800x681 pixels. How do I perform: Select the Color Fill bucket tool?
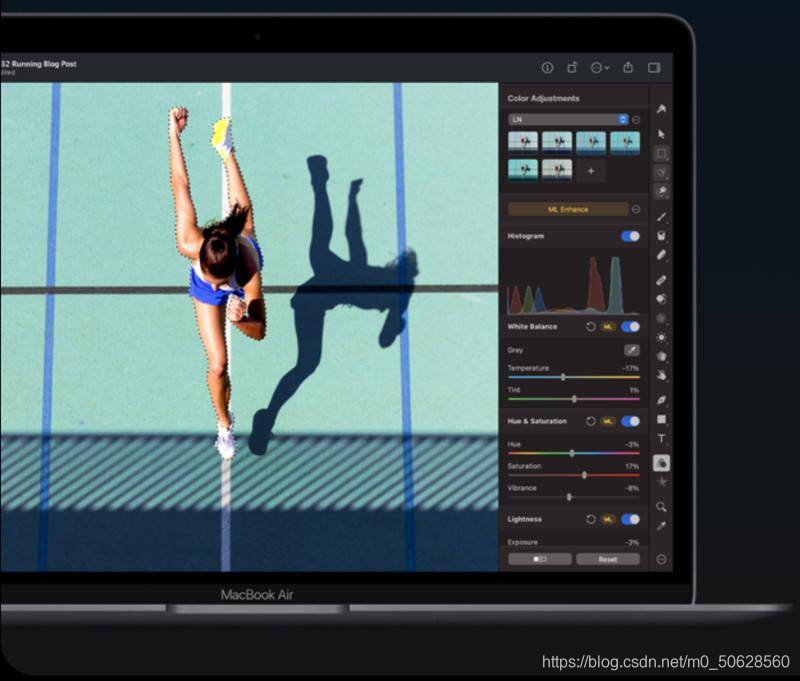tap(661, 236)
